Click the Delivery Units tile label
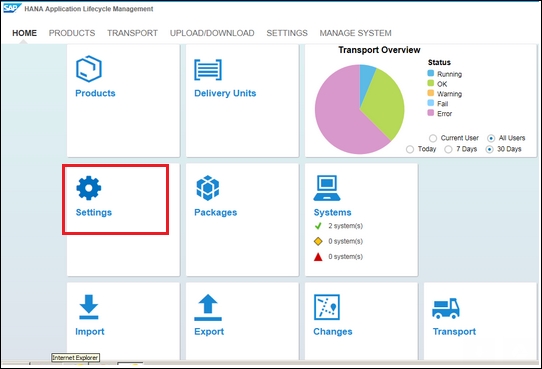This screenshot has width=542, height=369. (x=225, y=93)
